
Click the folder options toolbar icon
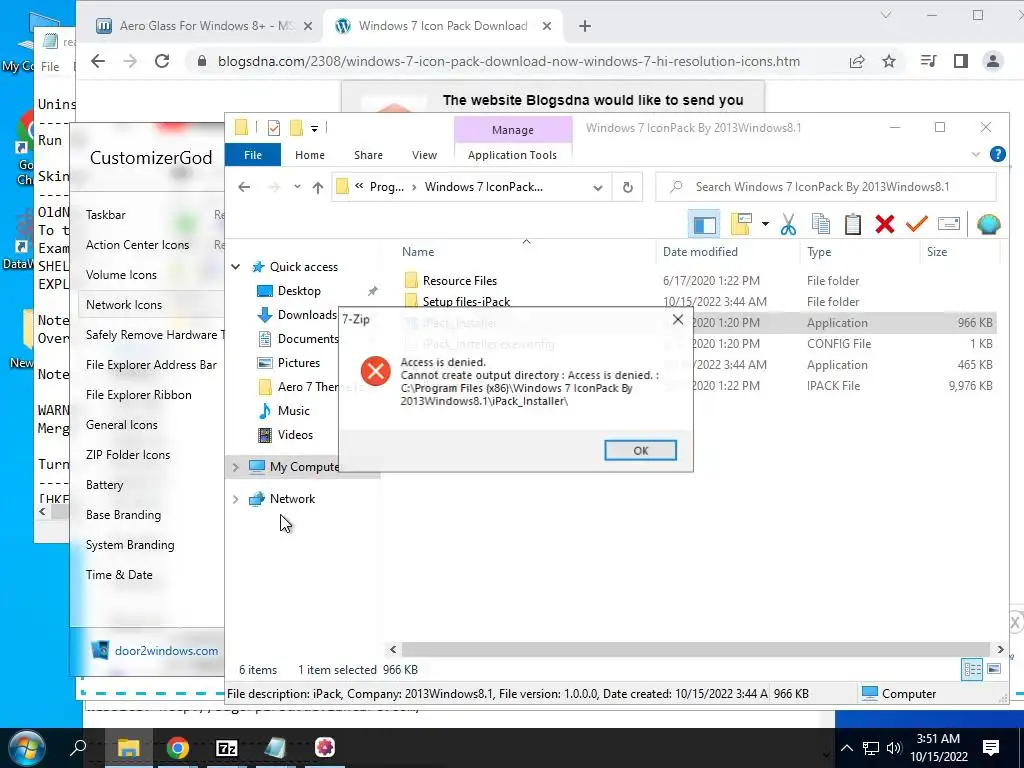(x=741, y=224)
